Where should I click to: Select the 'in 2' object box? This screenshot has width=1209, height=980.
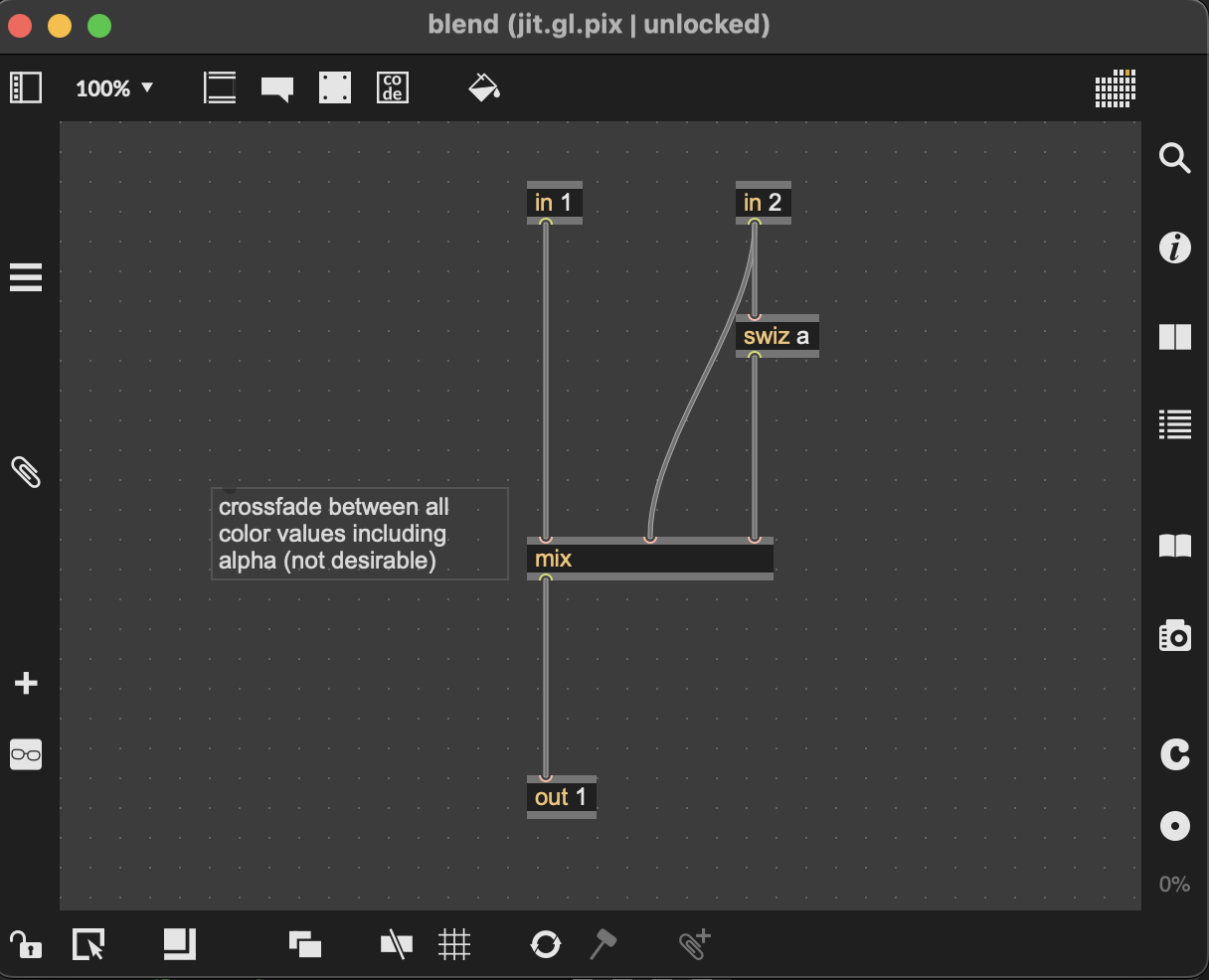pyautogui.click(x=764, y=203)
